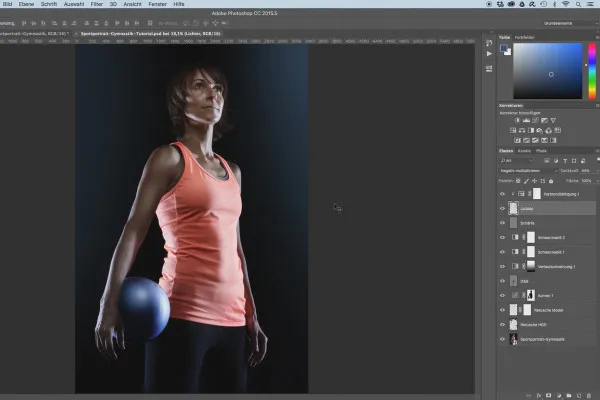Open the Farbe panel options menu
Viewport: 600px width, 400px height.
(x=597, y=38)
